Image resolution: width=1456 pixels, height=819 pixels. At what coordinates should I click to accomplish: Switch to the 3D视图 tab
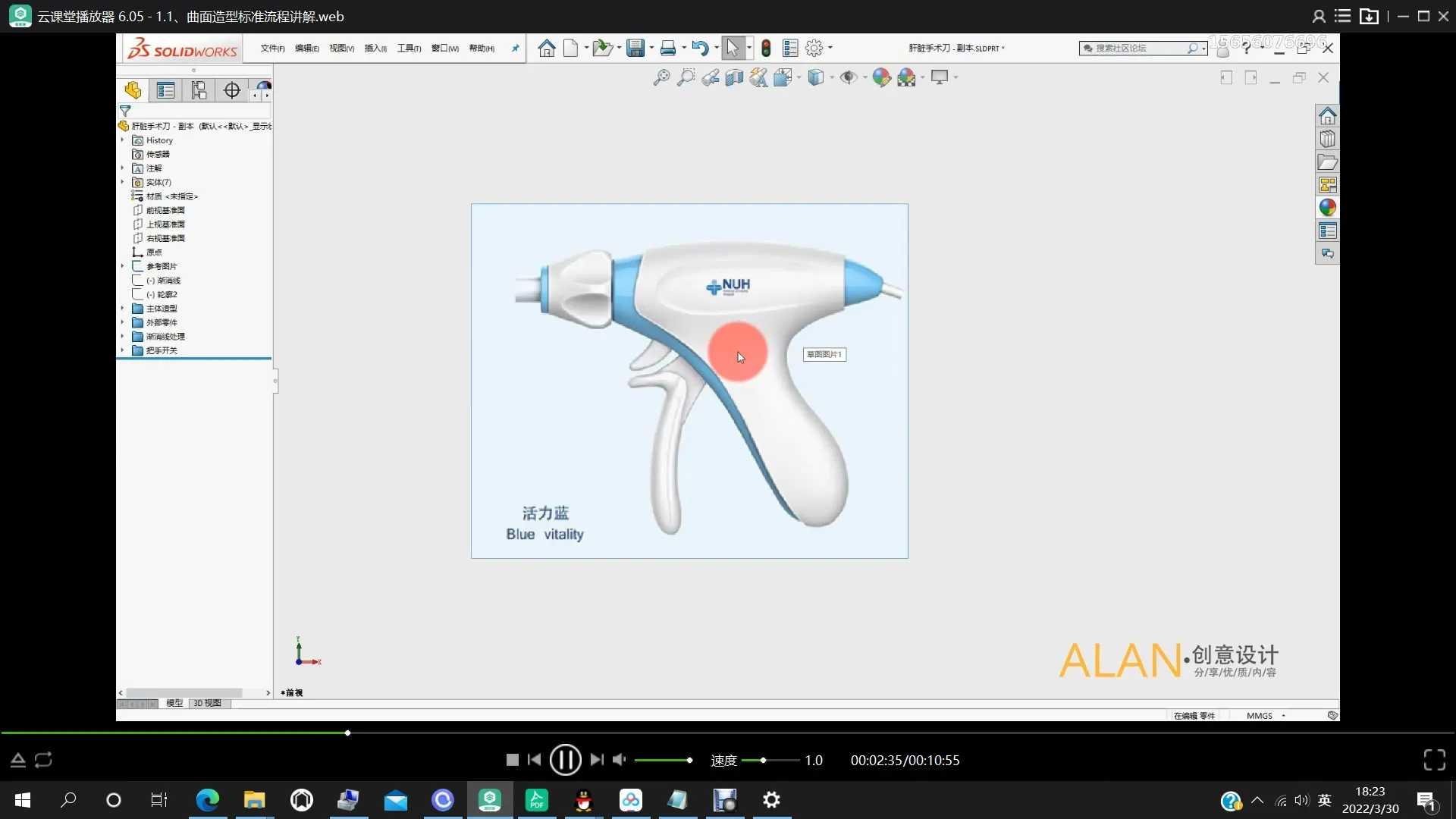pyautogui.click(x=207, y=704)
